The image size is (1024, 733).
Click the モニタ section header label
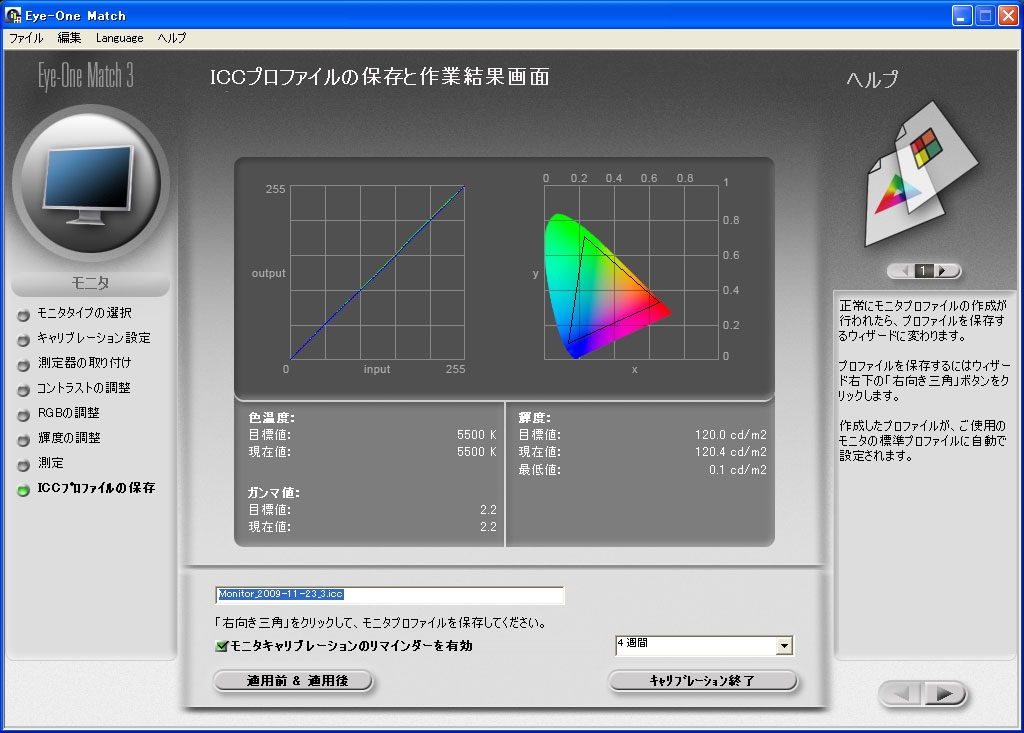[x=90, y=283]
